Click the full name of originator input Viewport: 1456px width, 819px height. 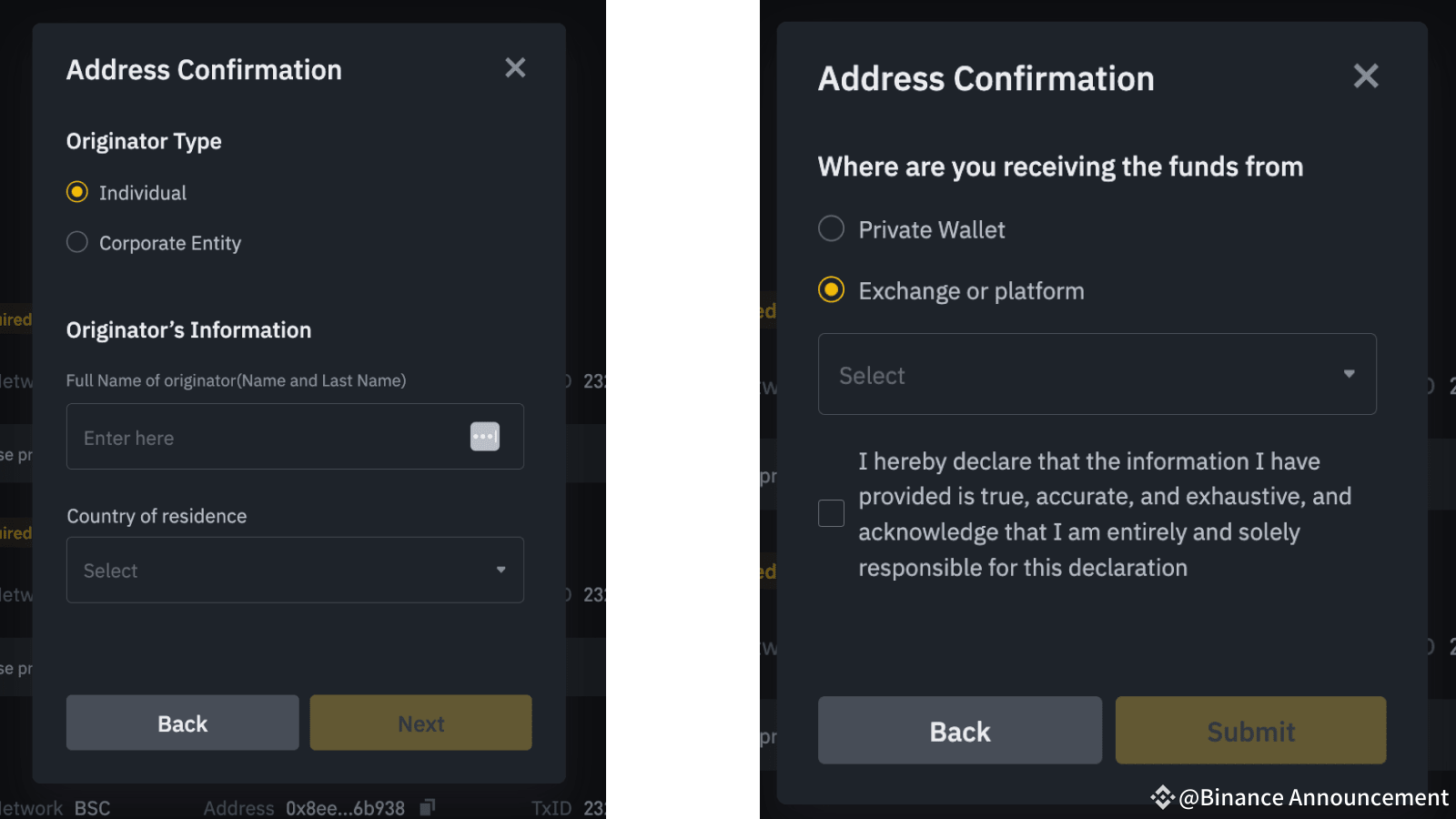click(x=264, y=437)
